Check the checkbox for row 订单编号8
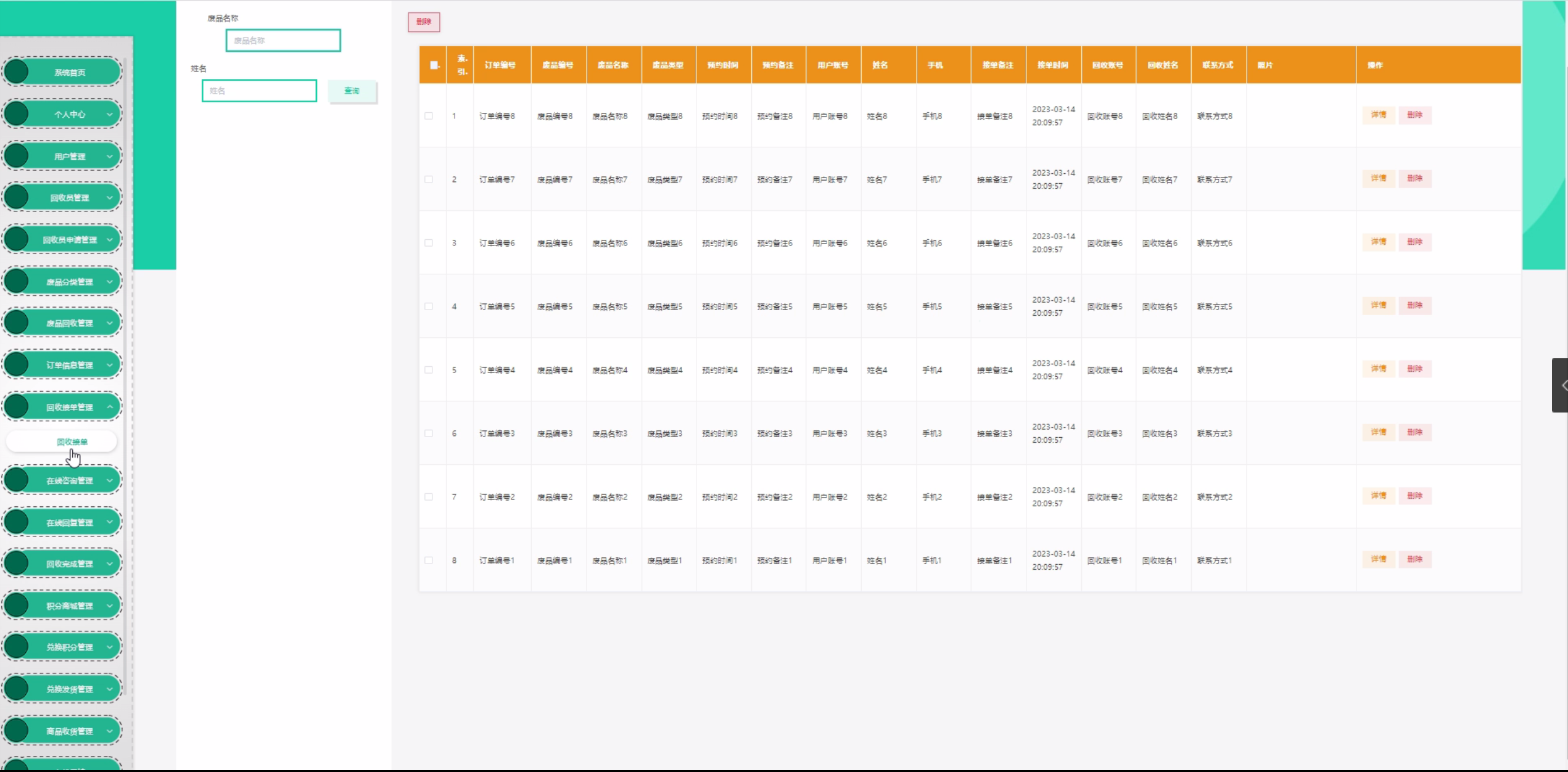Viewport: 1568px width, 772px height. [429, 116]
